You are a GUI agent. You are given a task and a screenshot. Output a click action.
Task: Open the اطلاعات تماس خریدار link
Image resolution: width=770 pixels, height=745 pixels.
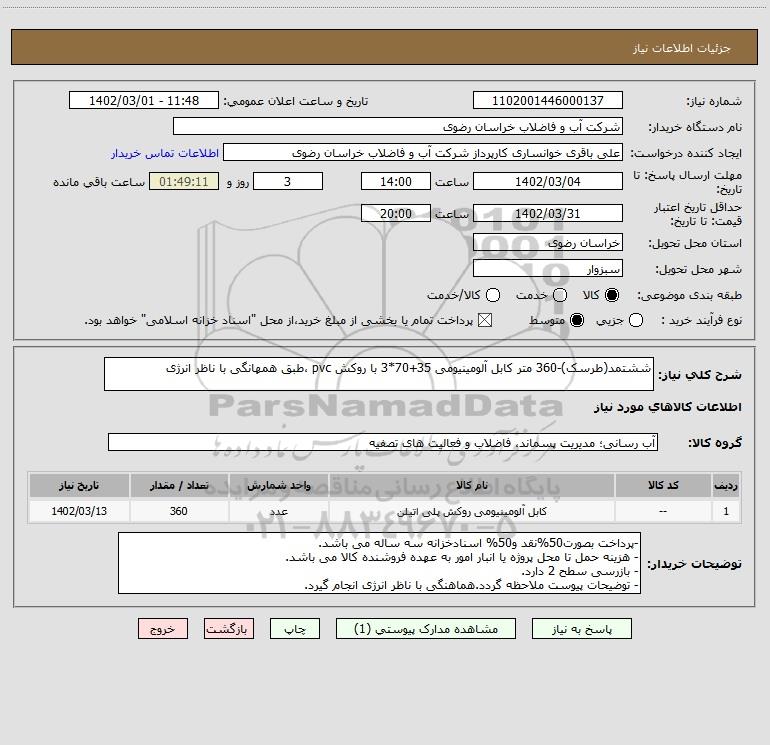coord(165,153)
